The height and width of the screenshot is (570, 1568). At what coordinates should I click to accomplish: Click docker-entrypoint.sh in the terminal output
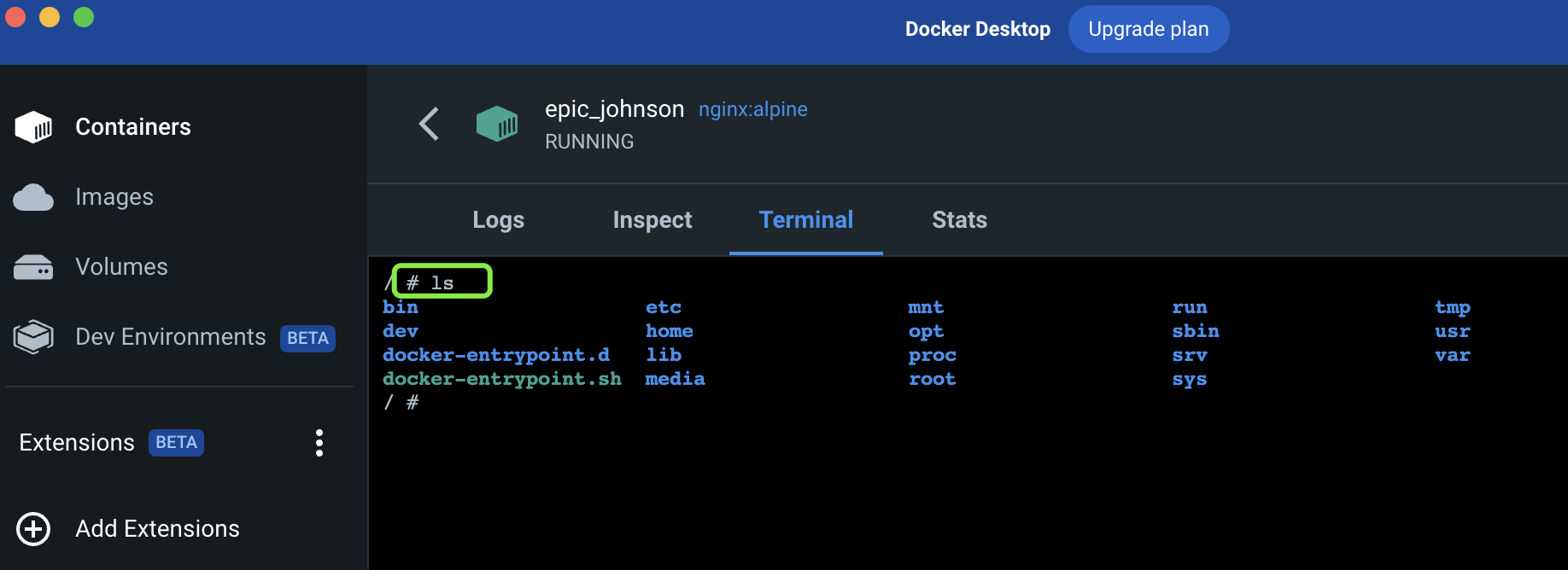502,379
